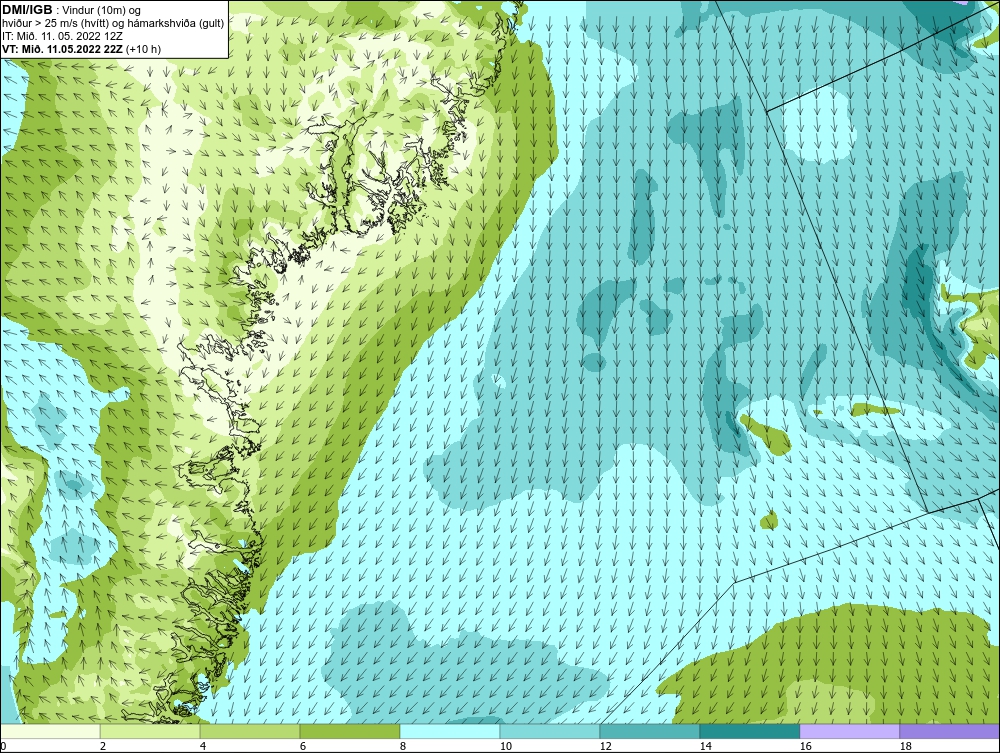Click the 4–6 m/s green legend swatch

(250, 731)
